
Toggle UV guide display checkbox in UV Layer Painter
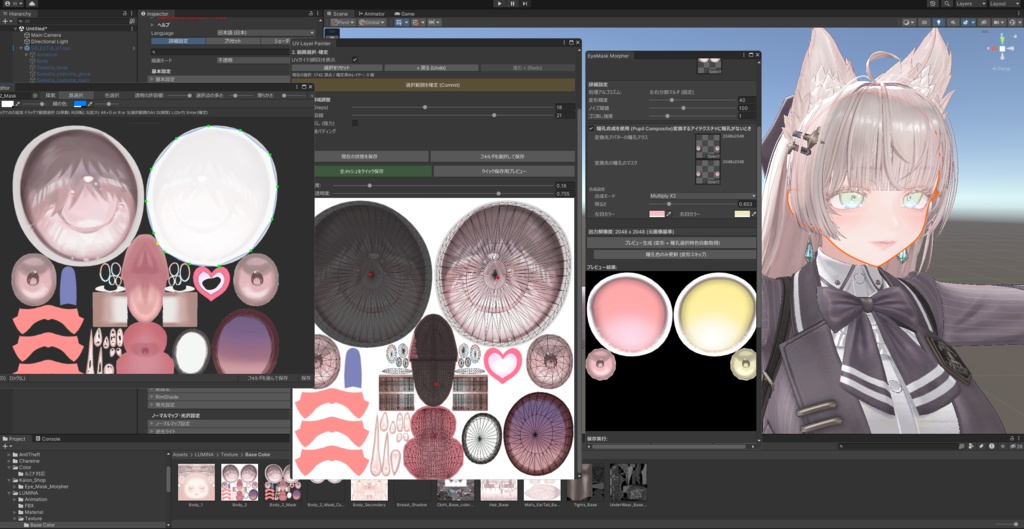355,59
